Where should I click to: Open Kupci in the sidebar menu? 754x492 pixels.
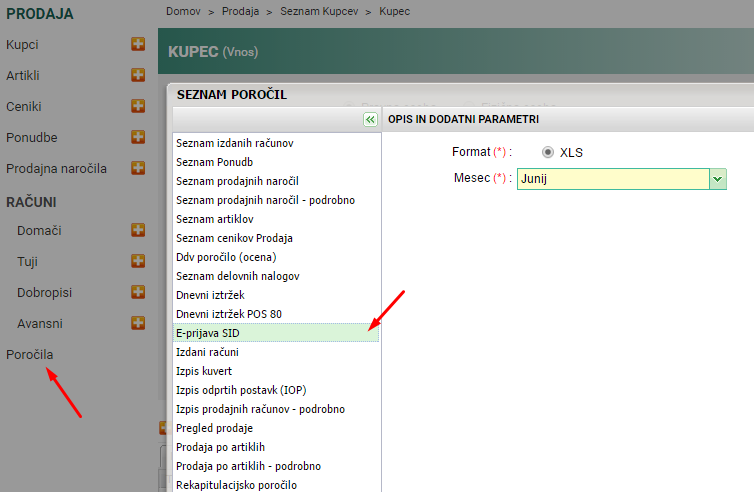[22, 45]
